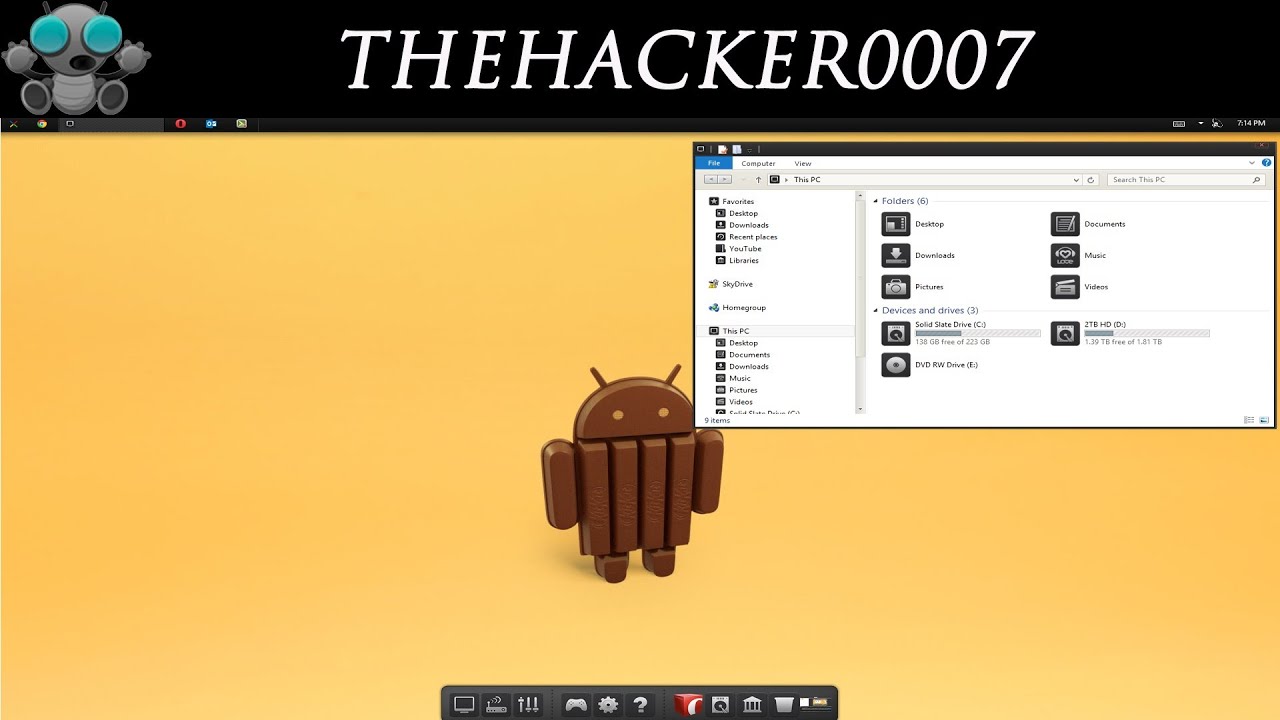This screenshot has width=1280, height=720.
Task: Open the mixer sliders icon in dock
Action: click(x=528, y=704)
